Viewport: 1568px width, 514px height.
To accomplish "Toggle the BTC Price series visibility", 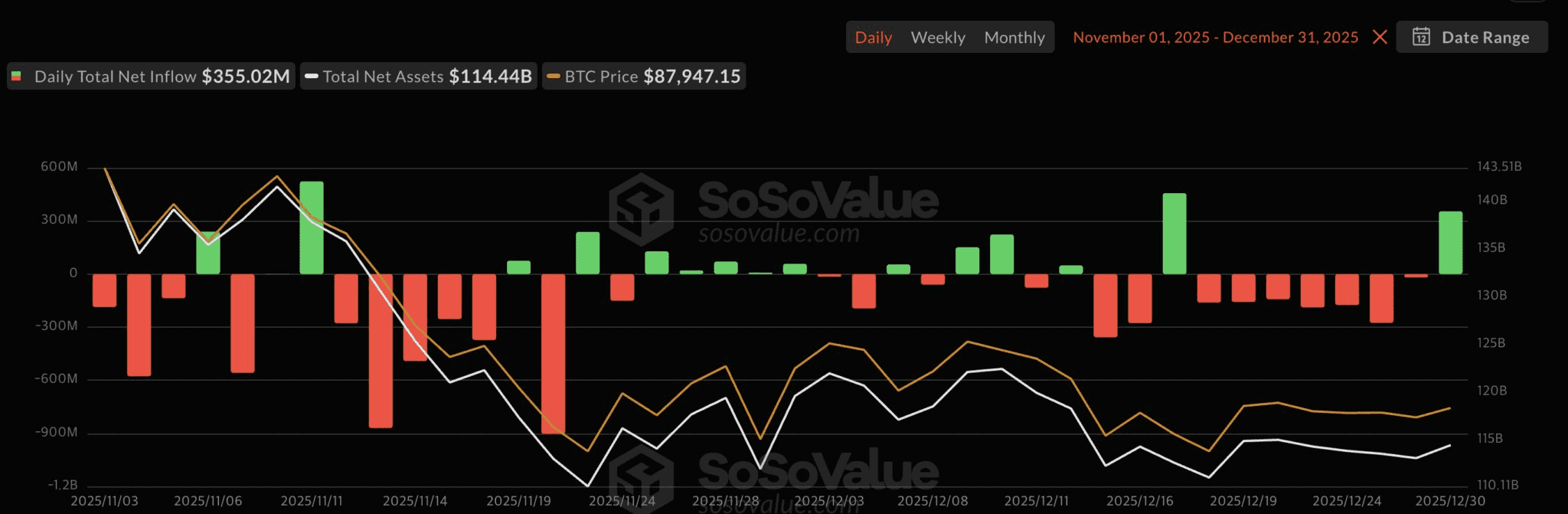I will click(x=644, y=77).
